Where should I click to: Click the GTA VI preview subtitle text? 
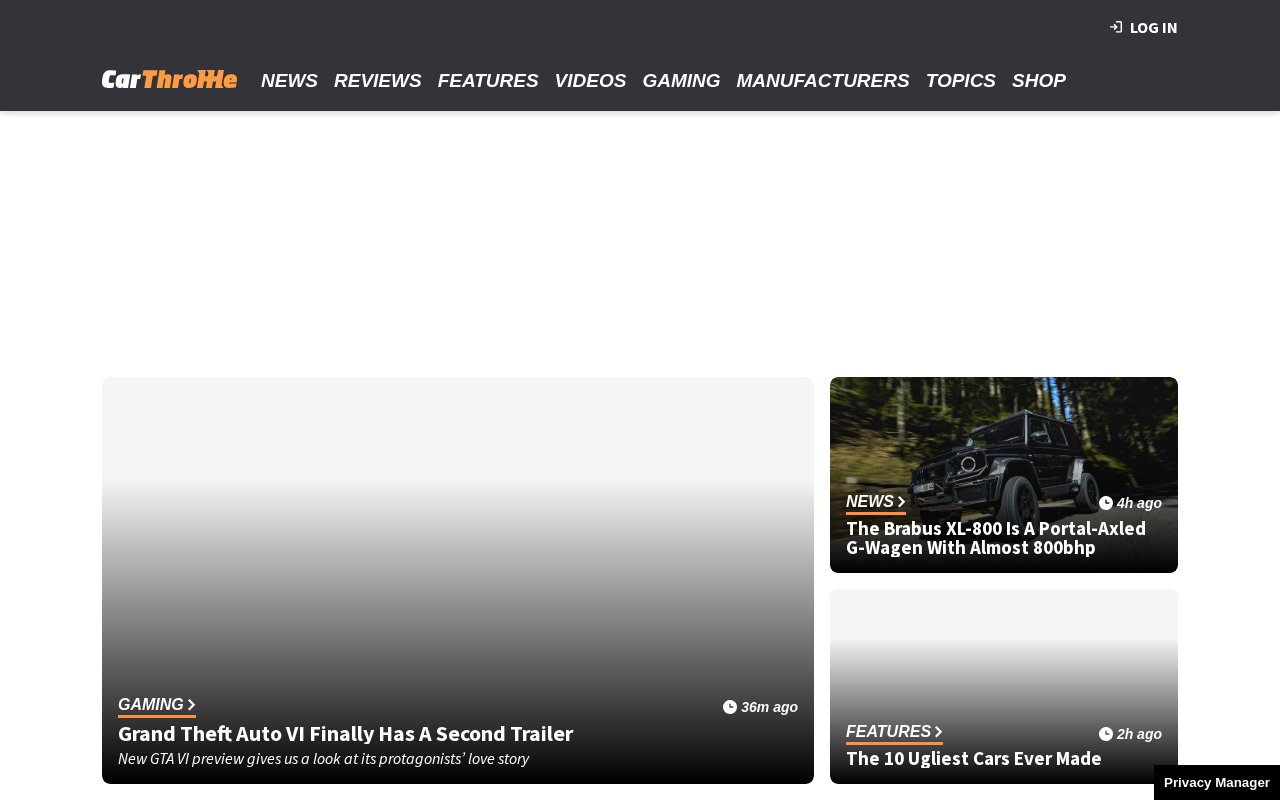323,758
